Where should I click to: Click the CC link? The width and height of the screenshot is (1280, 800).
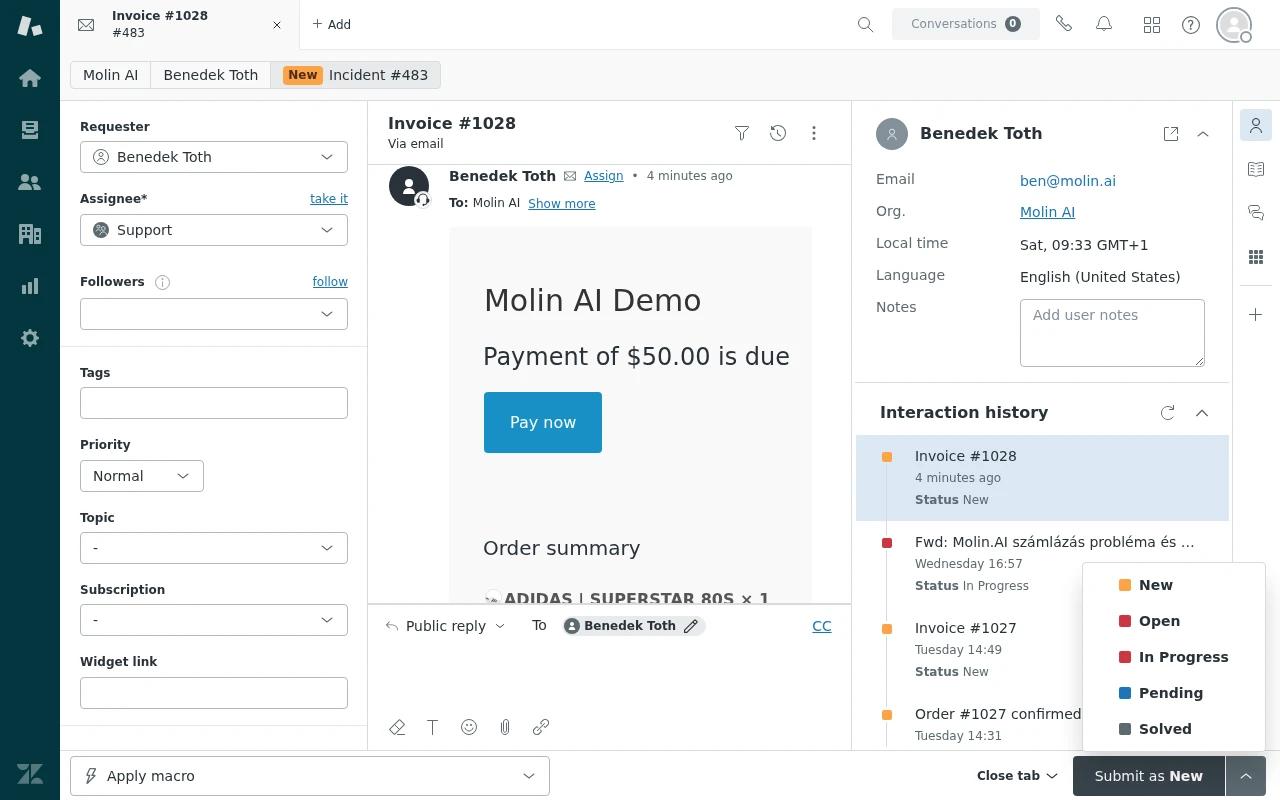coord(822,626)
